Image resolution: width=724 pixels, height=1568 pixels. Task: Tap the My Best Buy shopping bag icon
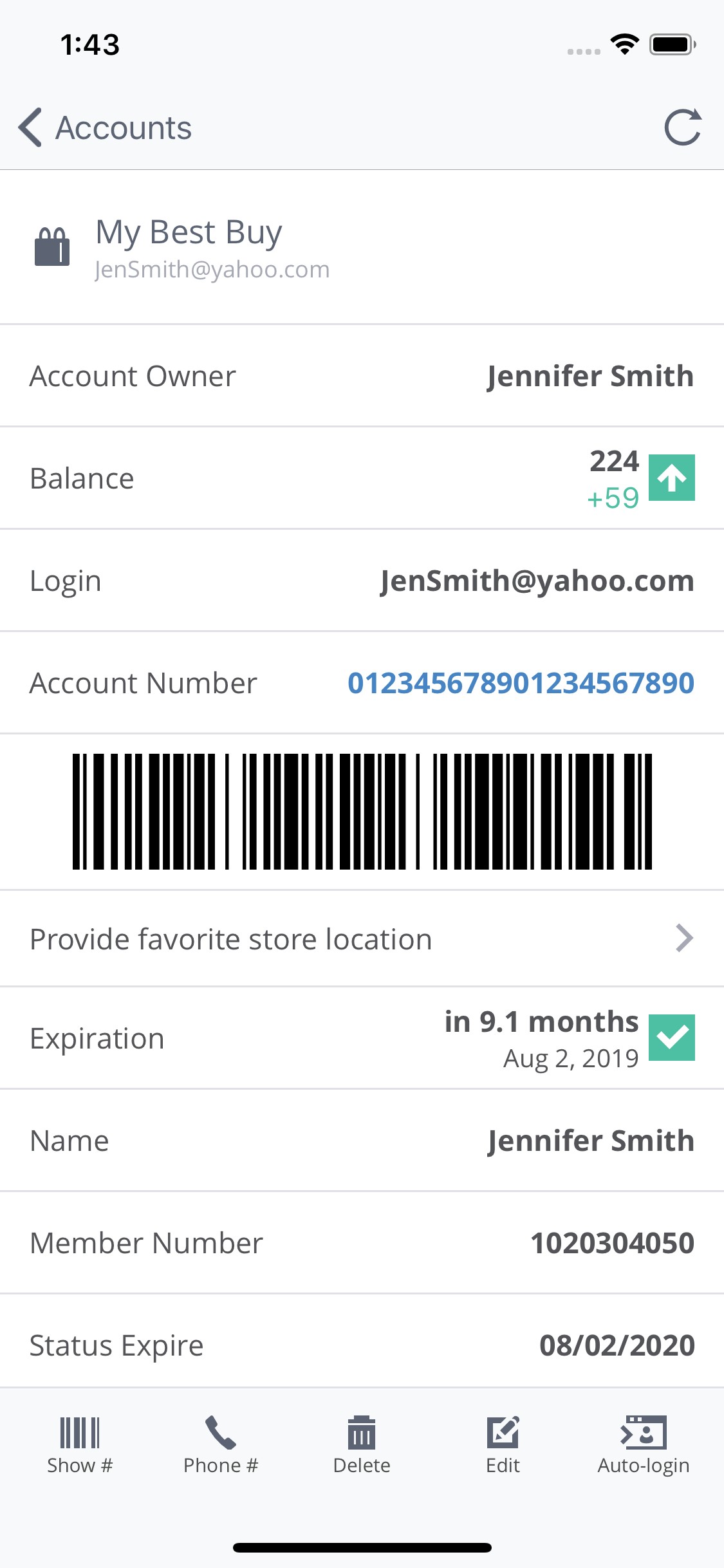coord(52,247)
